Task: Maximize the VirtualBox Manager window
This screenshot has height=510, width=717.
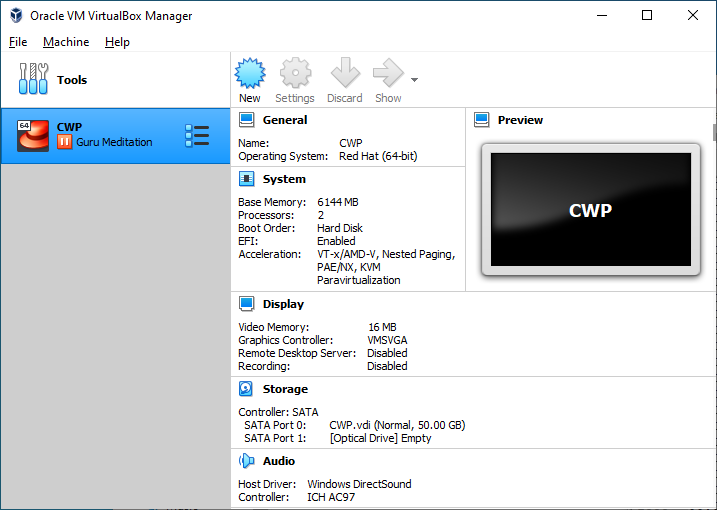Action: click(x=647, y=15)
